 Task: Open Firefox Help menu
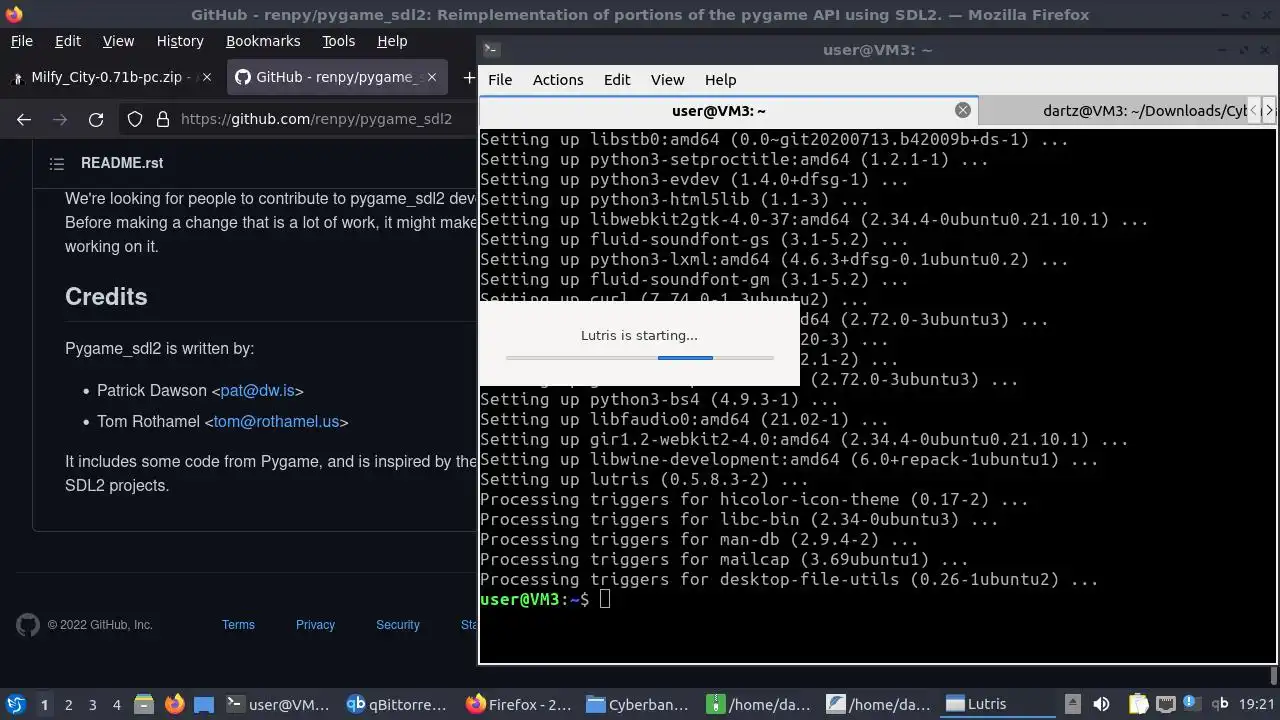[392, 41]
